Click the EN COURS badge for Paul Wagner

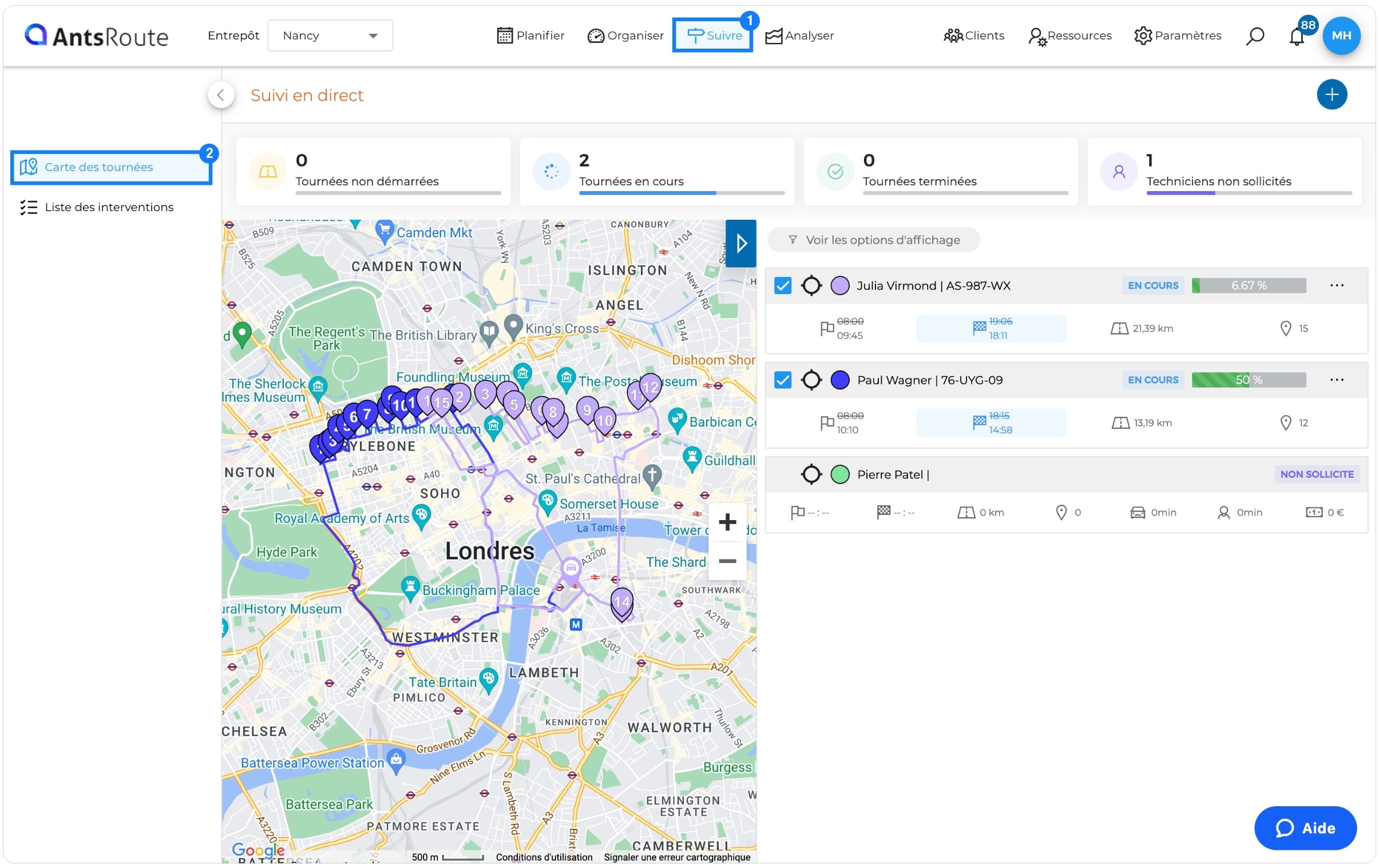pyautogui.click(x=1153, y=379)
